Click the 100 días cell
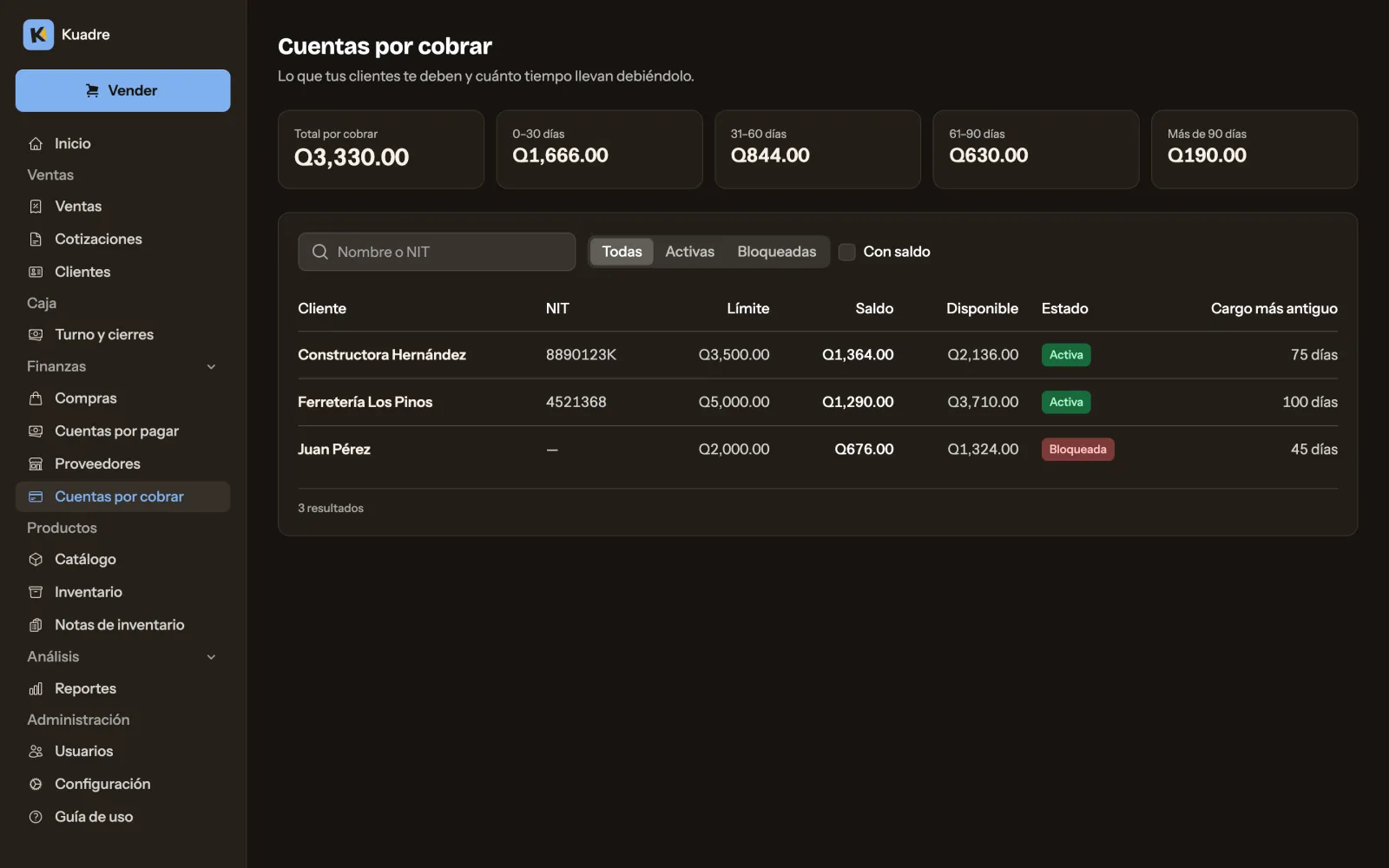The height and width of the screenshot is (868, 1389). [x=1309, y=402]
